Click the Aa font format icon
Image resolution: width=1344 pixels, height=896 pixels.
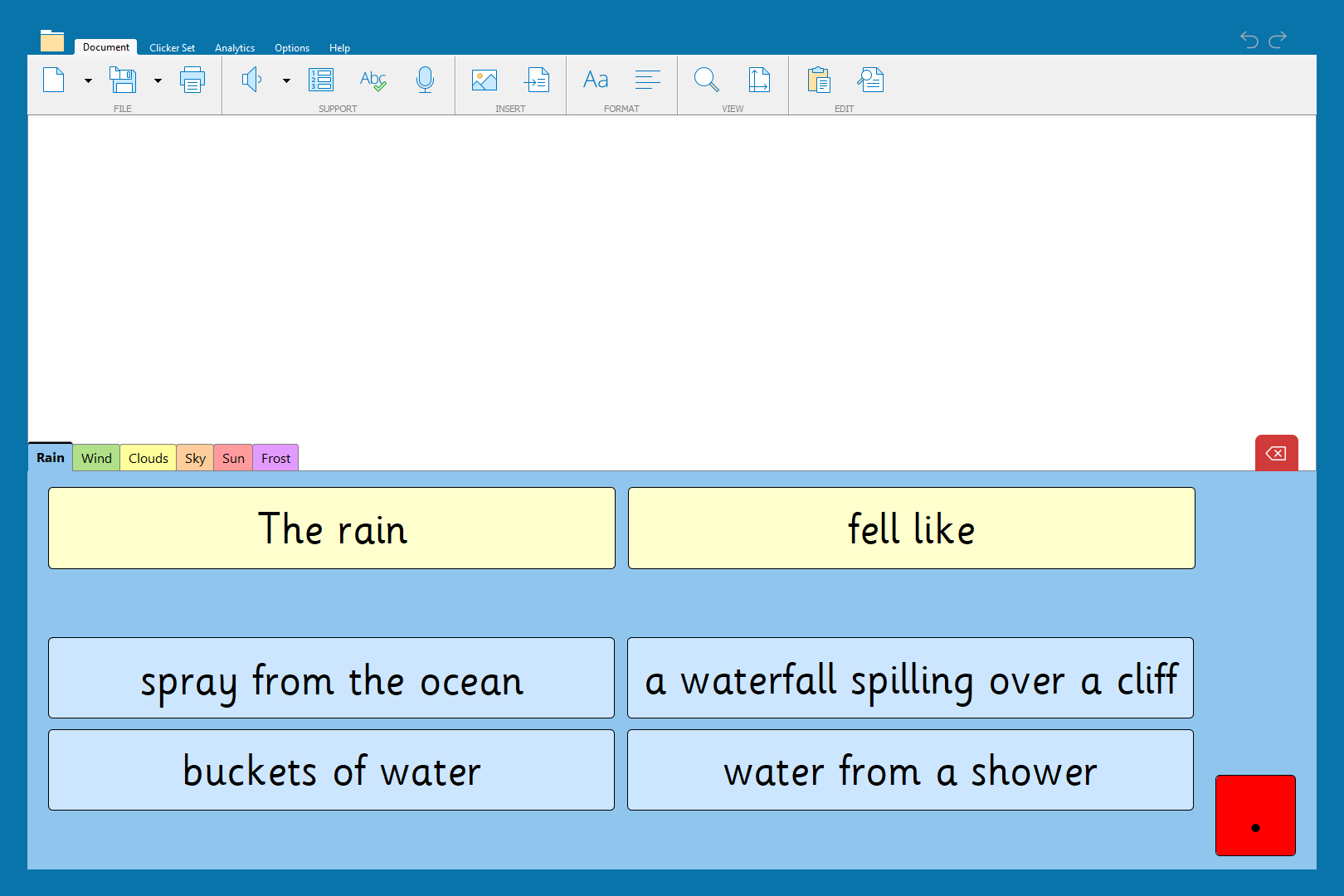(596, 80)
